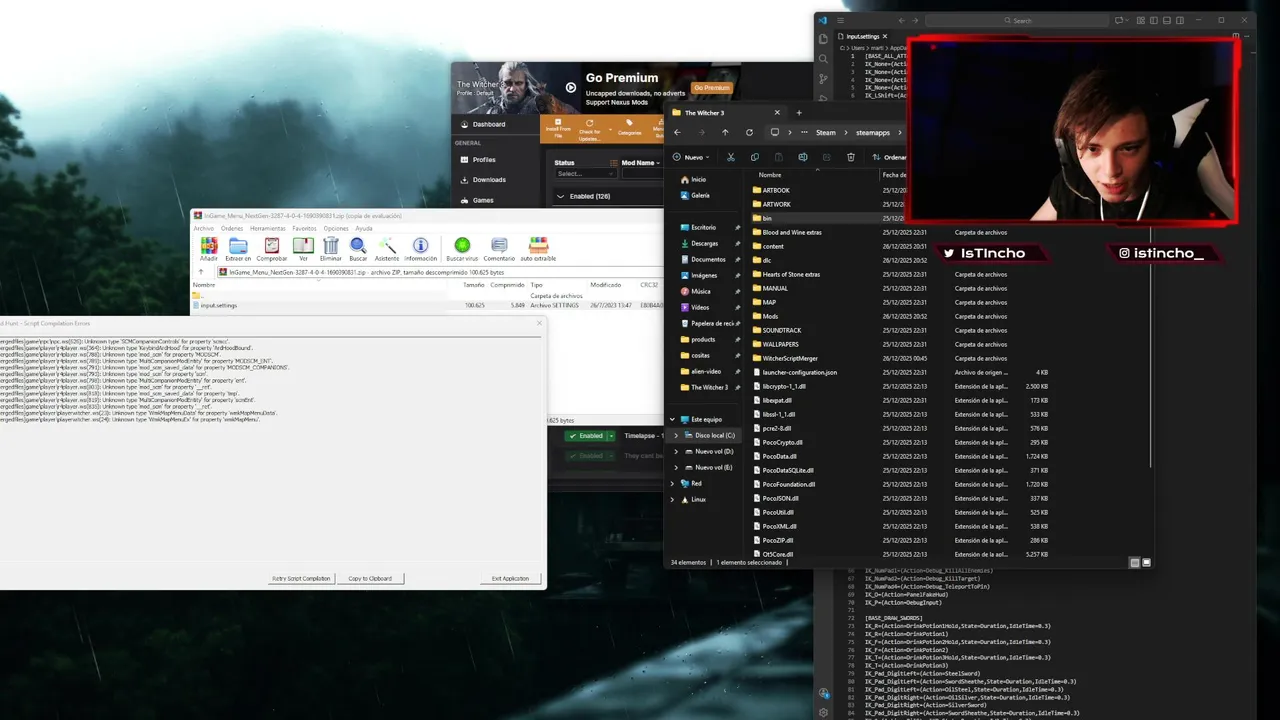Click Go Premium button in Vortex
The image size is (1280, 720).
712,88
